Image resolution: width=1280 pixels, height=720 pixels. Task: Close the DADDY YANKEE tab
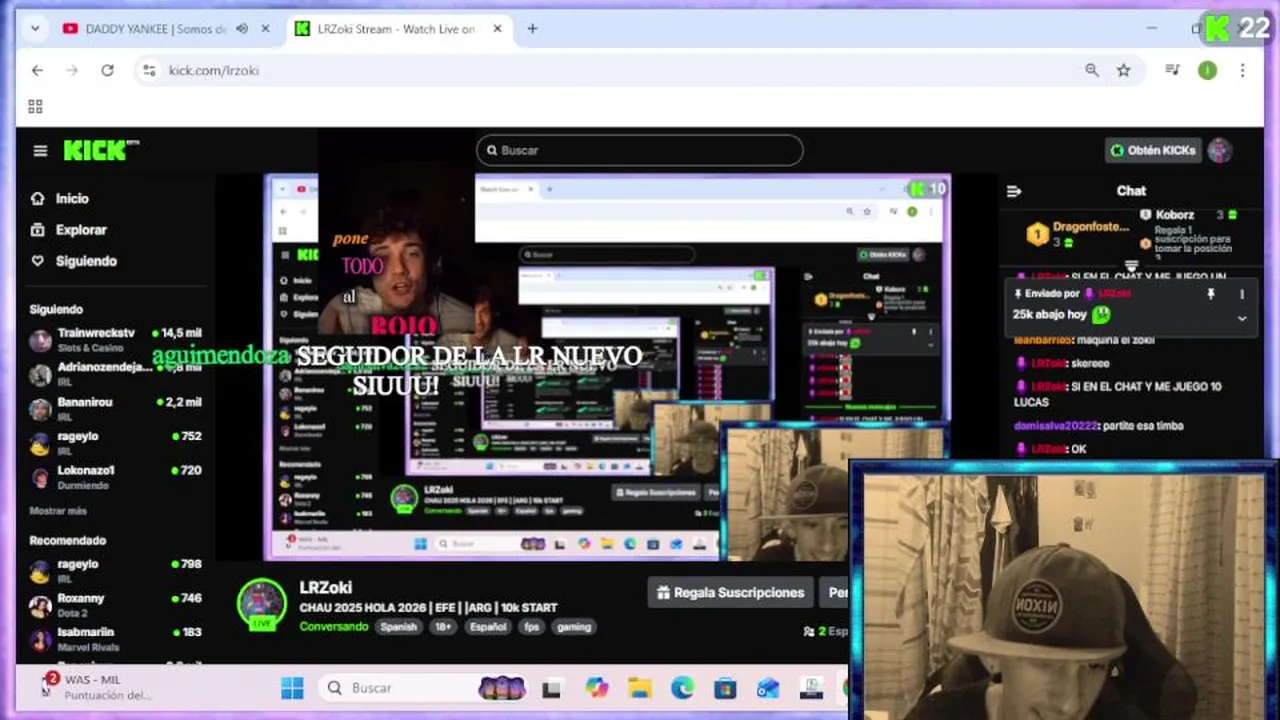pos(265,29)
